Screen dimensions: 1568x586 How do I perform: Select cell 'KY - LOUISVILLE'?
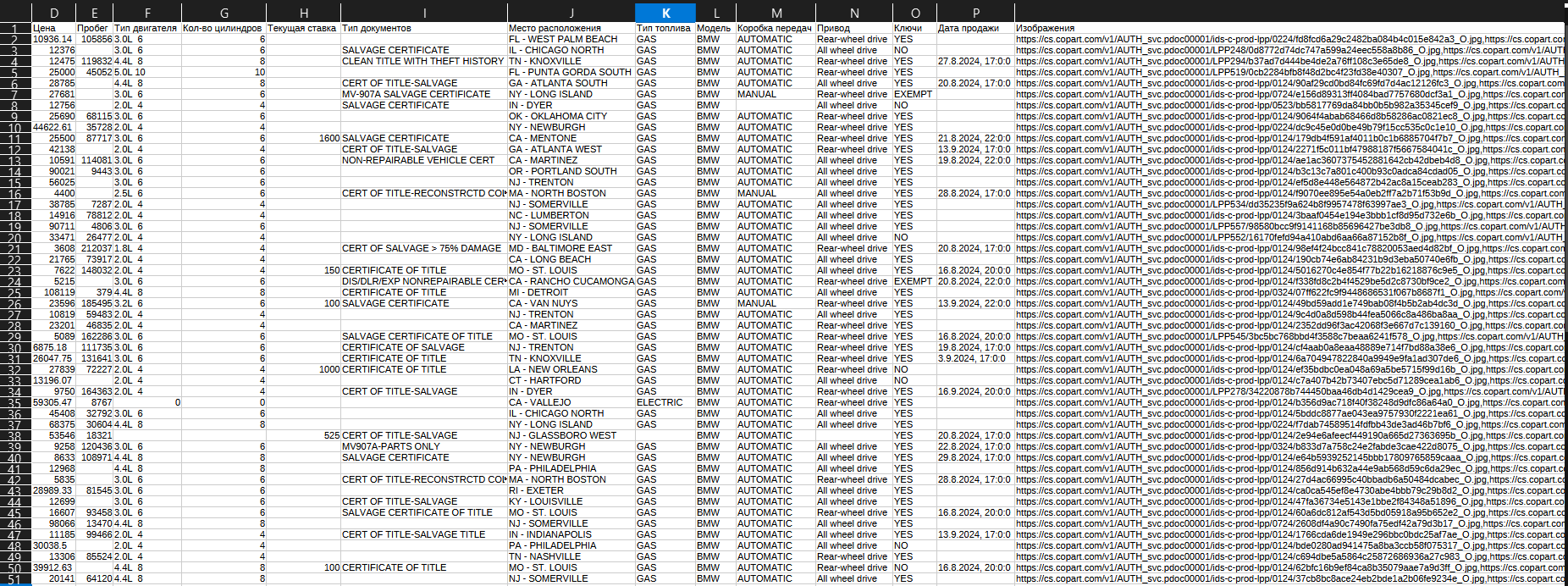(x=571, y=501)
